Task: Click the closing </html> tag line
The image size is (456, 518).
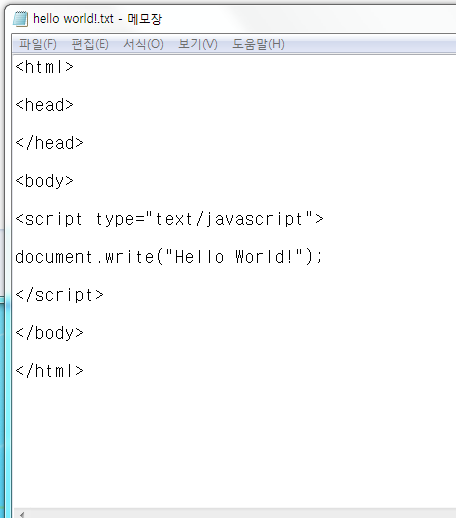Action: (49, 371)
